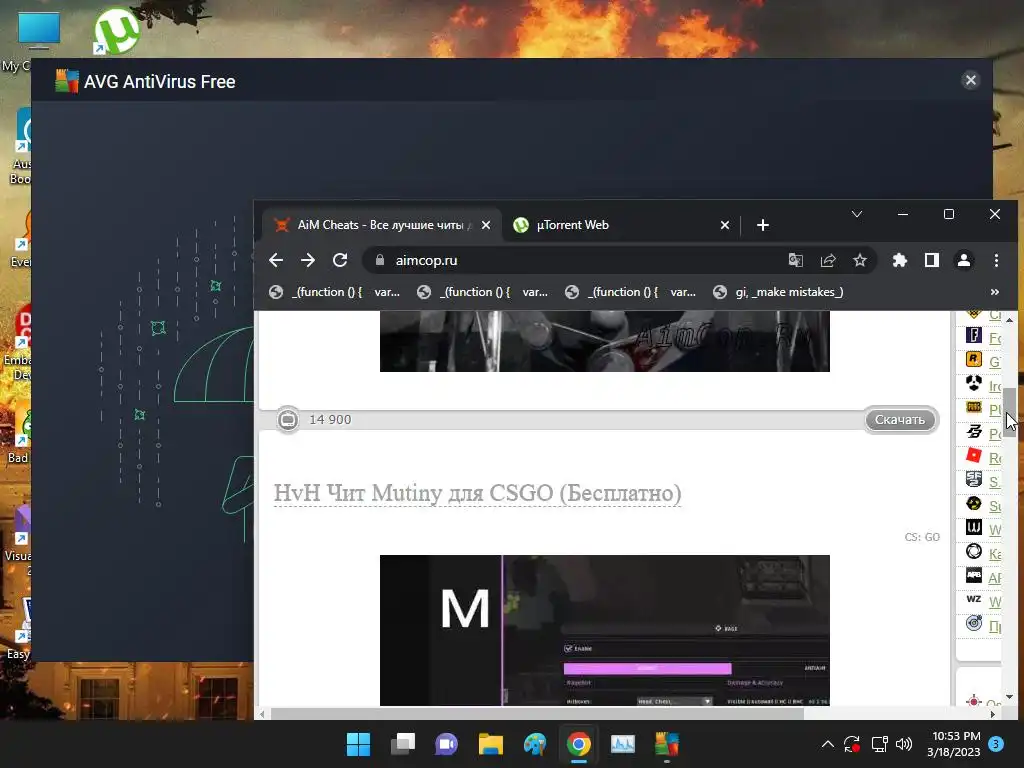Open the Chrome Extensions puzzle menu
1024x768 pixels.
click(x=900, y=261)
